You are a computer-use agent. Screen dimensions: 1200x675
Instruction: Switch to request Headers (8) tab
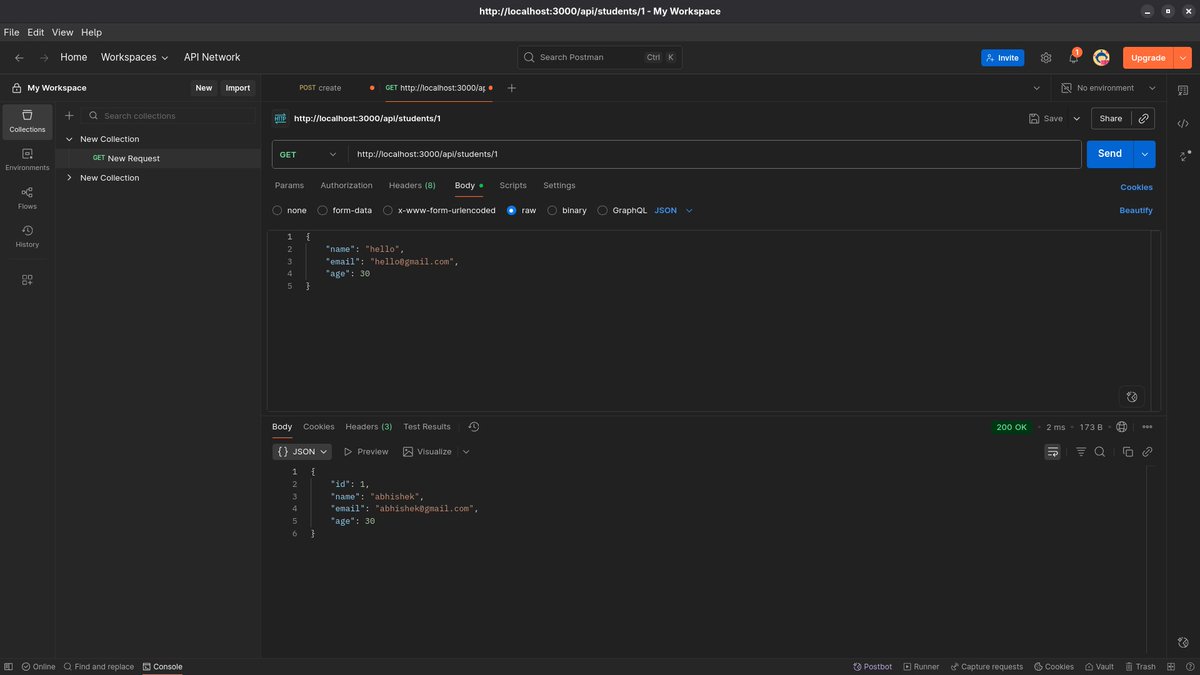(x=412, y=186)
